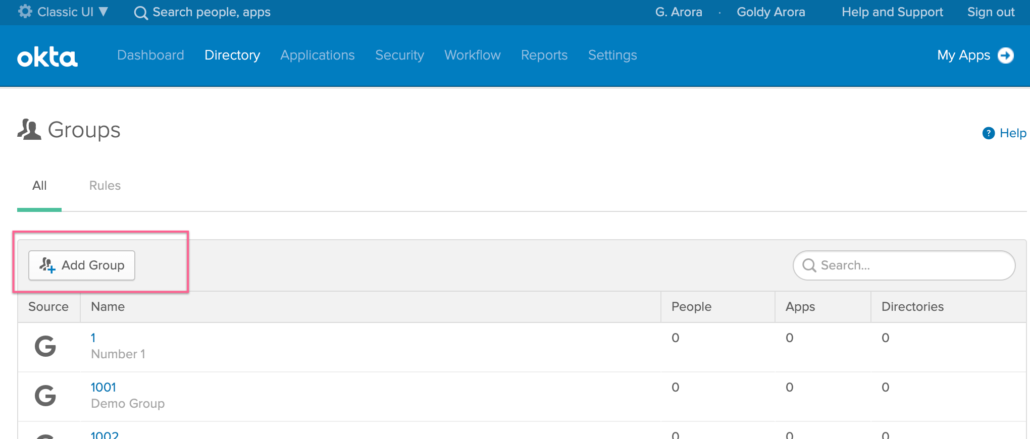Switch to the Rules tab
Image resolution: width=1030 pixels, height=439 pixels.
[x=105, y=186]
